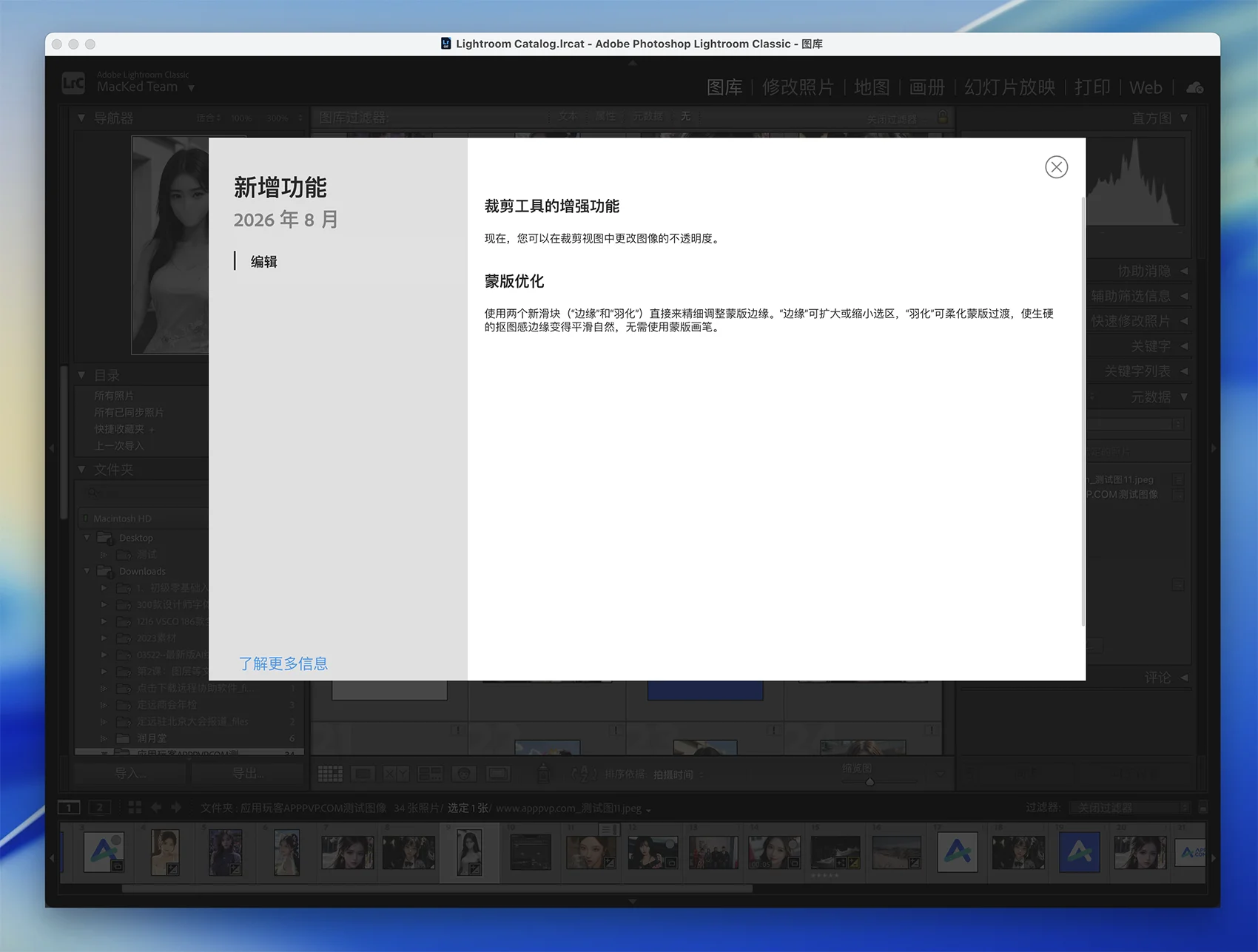The height and width of the screenshot is (952, 1258).
Task: Collapse the 目录 panel
Action: click(x=81, y=375)
